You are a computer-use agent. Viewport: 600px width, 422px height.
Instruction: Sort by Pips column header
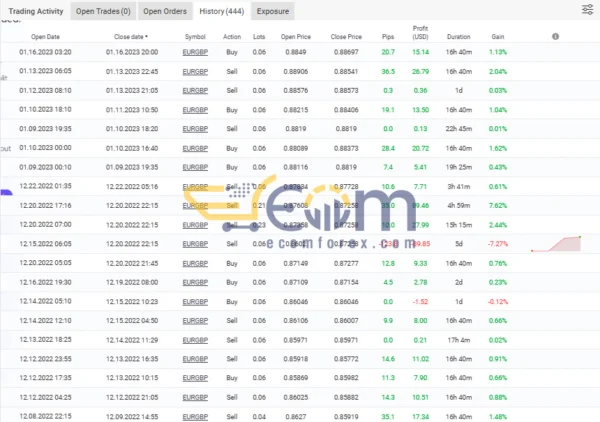point(388,37)
